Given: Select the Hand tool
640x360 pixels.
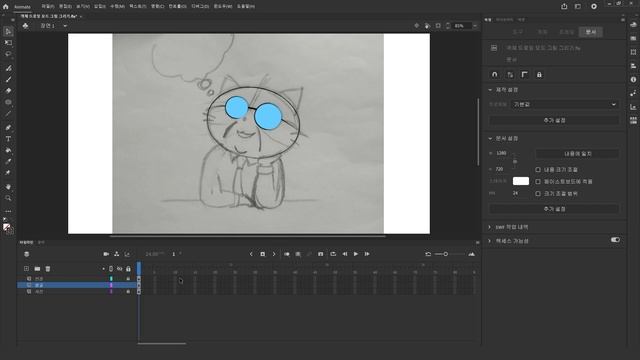Looking at the screenshot, I should click(8, 187).
